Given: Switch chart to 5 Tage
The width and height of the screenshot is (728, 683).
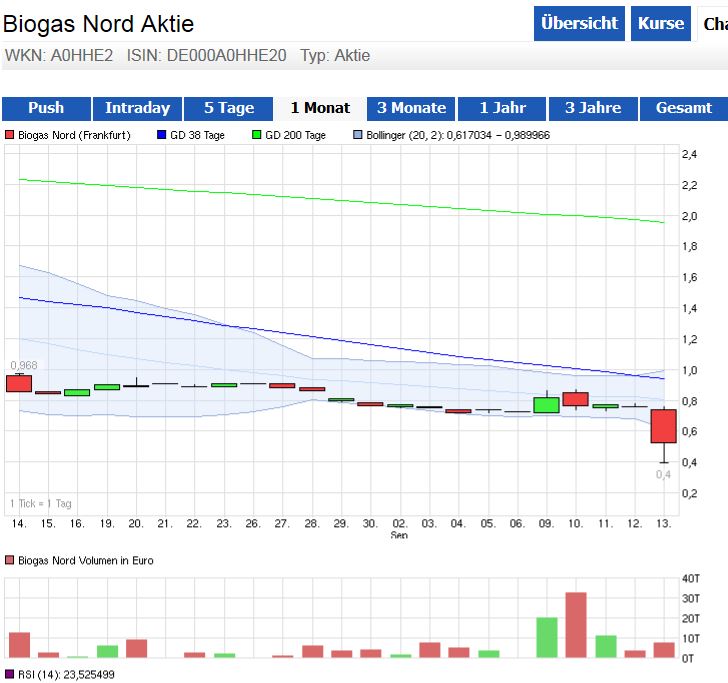Looking at the screenshot, I should pyautogui.click(x=229, y=108).
